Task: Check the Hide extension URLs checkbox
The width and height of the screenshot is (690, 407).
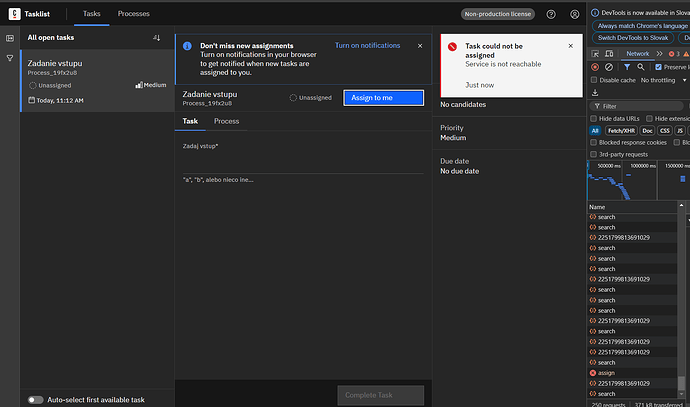Action: (649, 118)
